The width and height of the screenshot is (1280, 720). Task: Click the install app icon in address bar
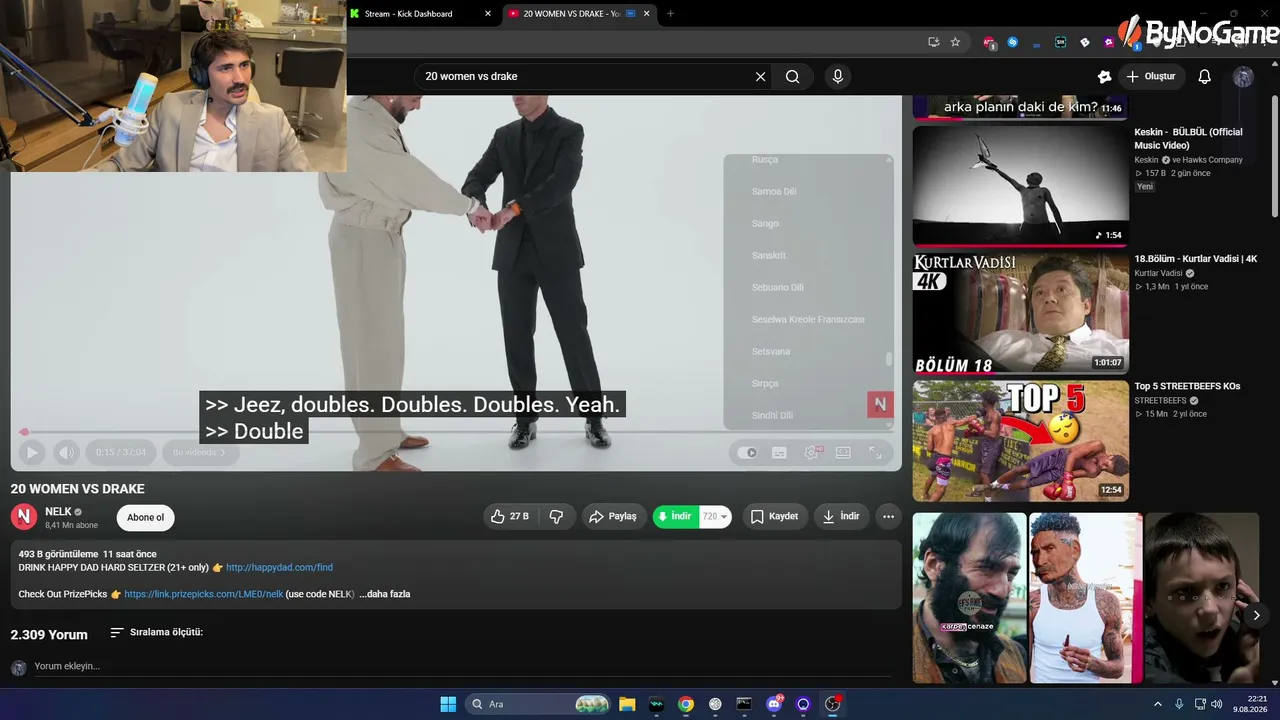click(x=933, y=42)
